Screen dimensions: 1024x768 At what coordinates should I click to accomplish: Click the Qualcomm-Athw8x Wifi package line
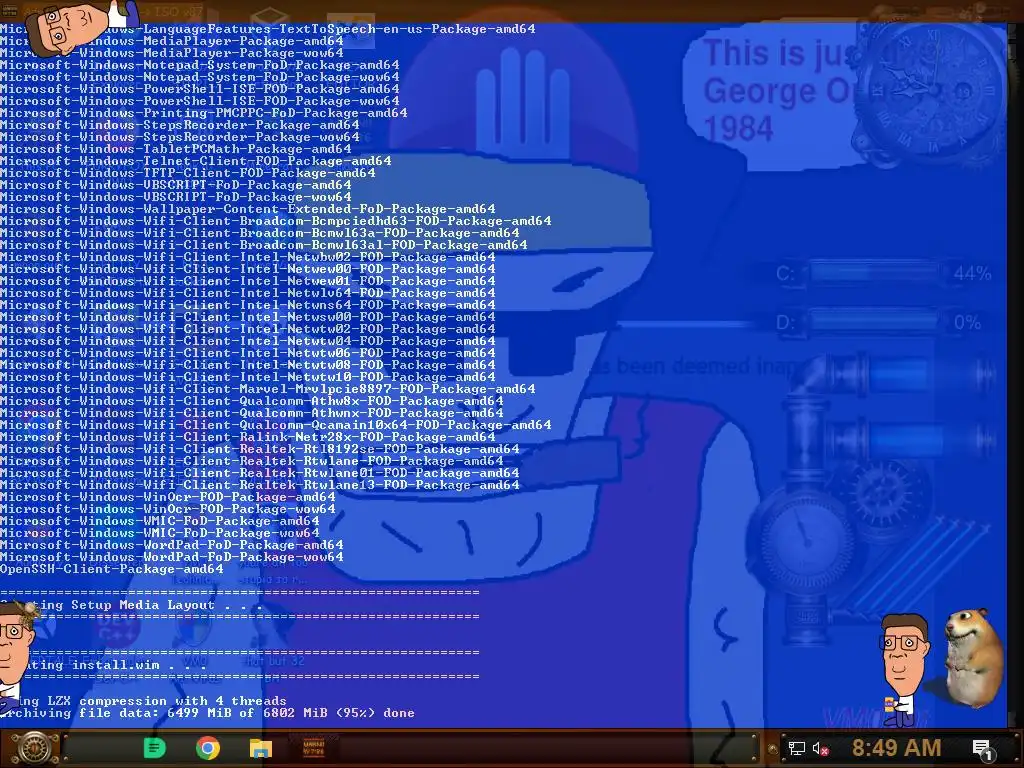[x=251, y=401]
